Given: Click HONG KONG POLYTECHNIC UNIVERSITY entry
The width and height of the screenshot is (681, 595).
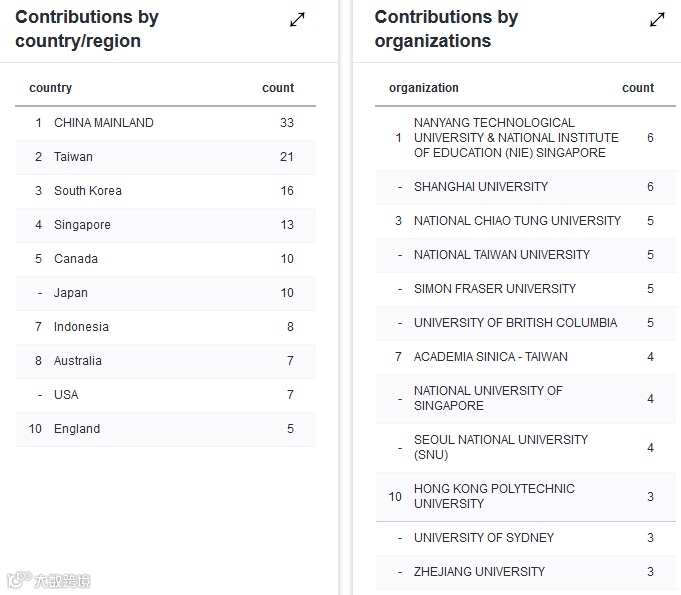Looking at the screenshot, I should click(x=494, y=496).
